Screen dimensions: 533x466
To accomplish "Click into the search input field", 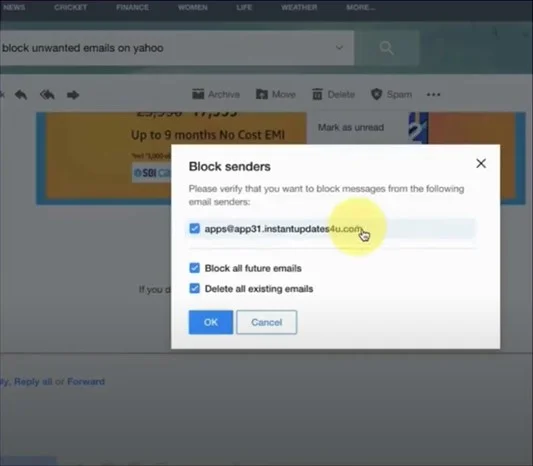I will click(177, 48).
